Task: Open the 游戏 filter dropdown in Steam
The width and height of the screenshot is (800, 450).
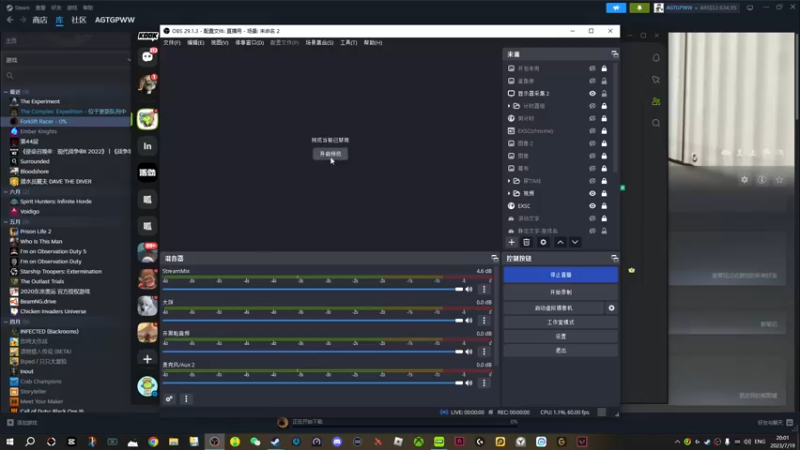Action: click(67, 60)
